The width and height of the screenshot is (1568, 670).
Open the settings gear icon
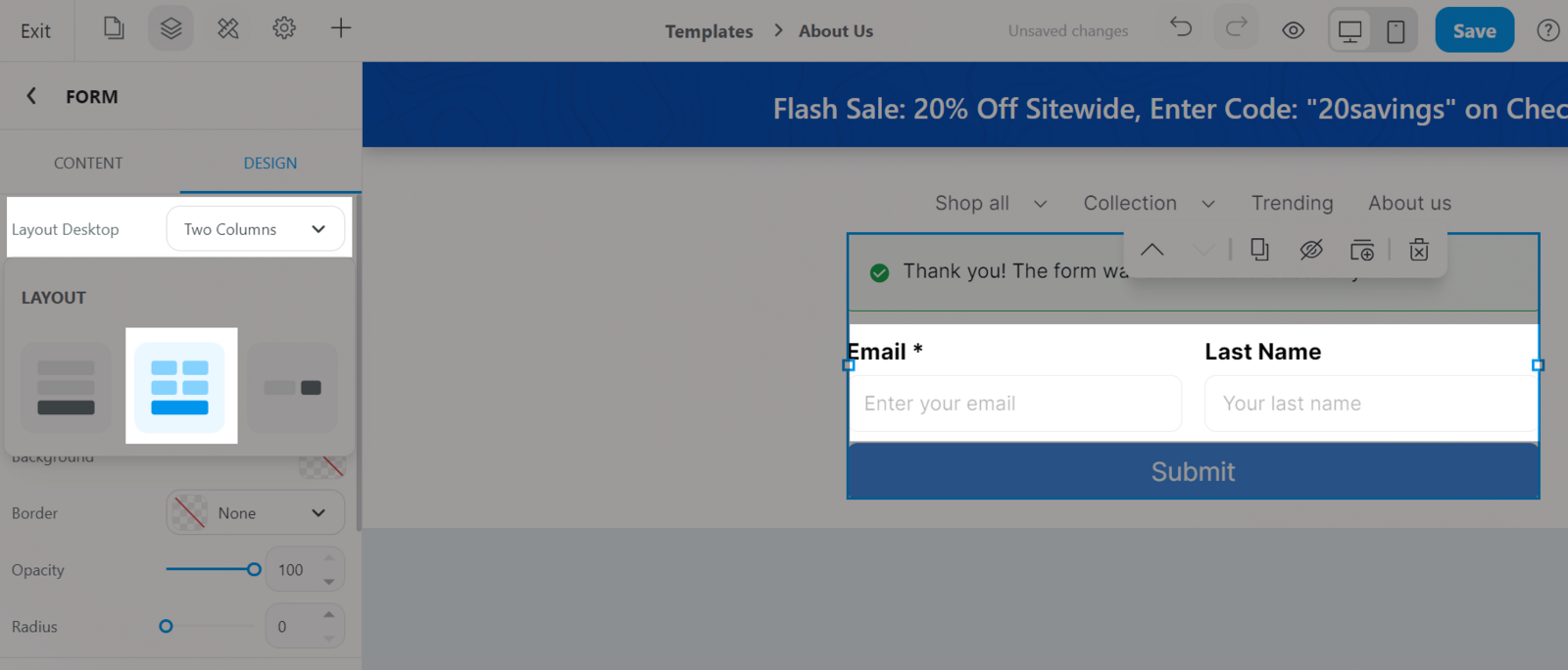284,28
